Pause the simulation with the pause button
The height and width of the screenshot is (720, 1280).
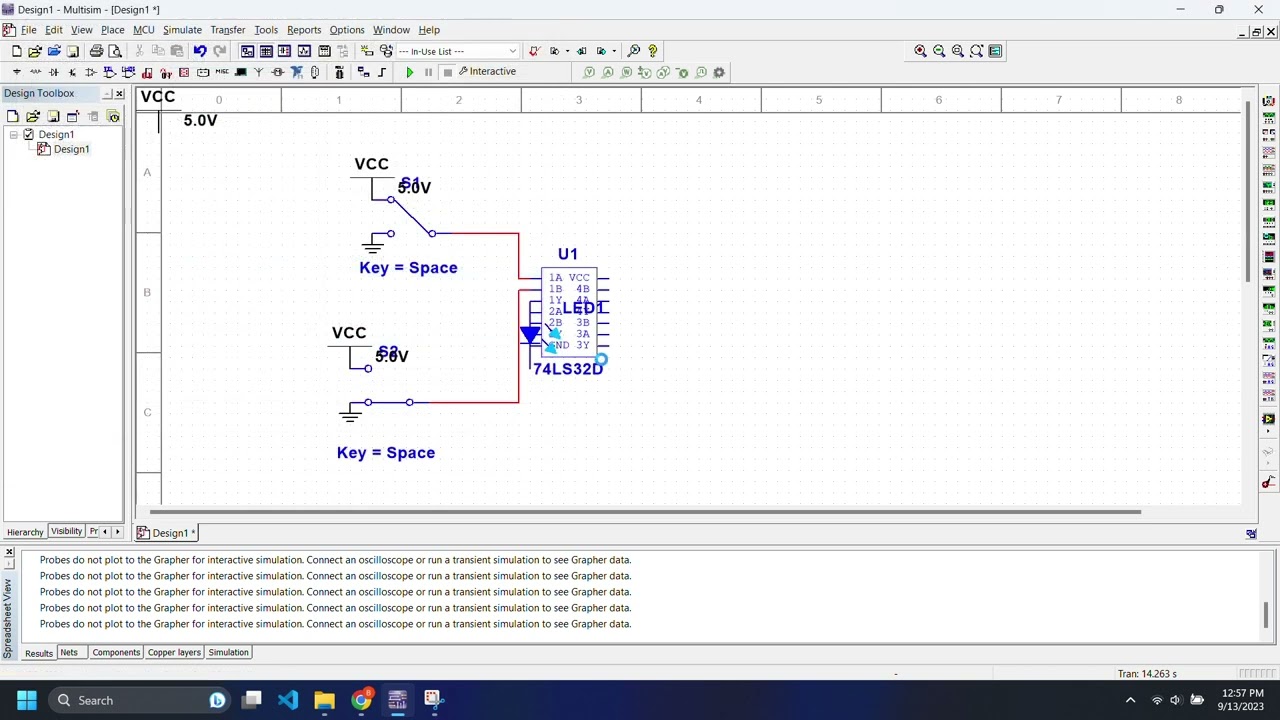(428, 72)
